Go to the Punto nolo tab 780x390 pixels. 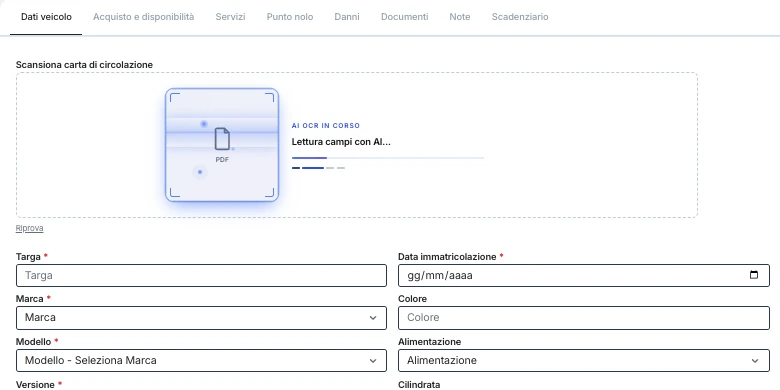click(x=290, y=17)
